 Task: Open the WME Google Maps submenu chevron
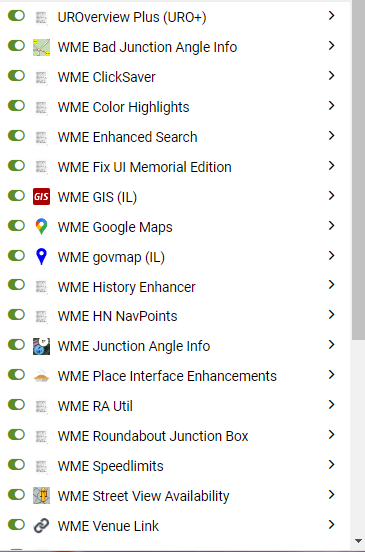[x=331, y=225]
